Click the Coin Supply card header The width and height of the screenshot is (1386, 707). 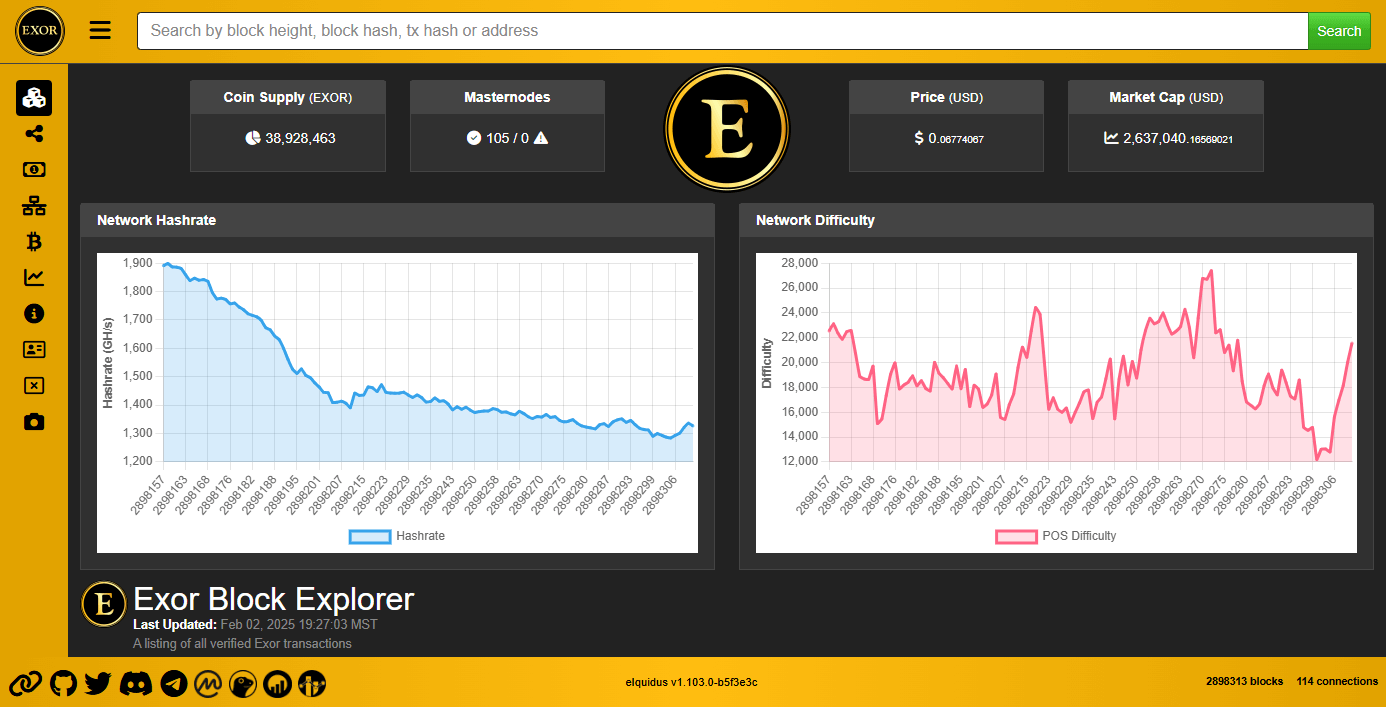(288, 97)
